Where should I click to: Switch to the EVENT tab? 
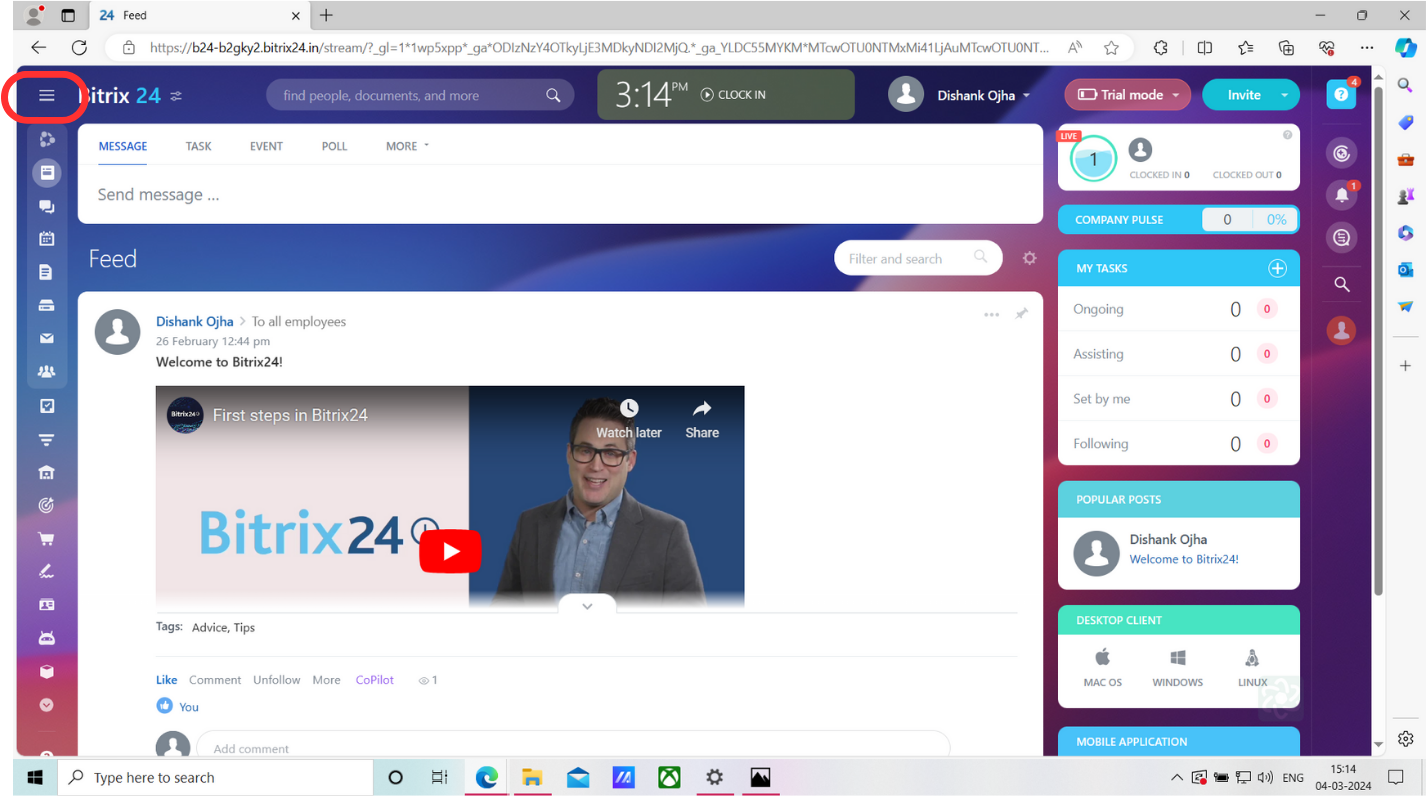pos(266,146)
